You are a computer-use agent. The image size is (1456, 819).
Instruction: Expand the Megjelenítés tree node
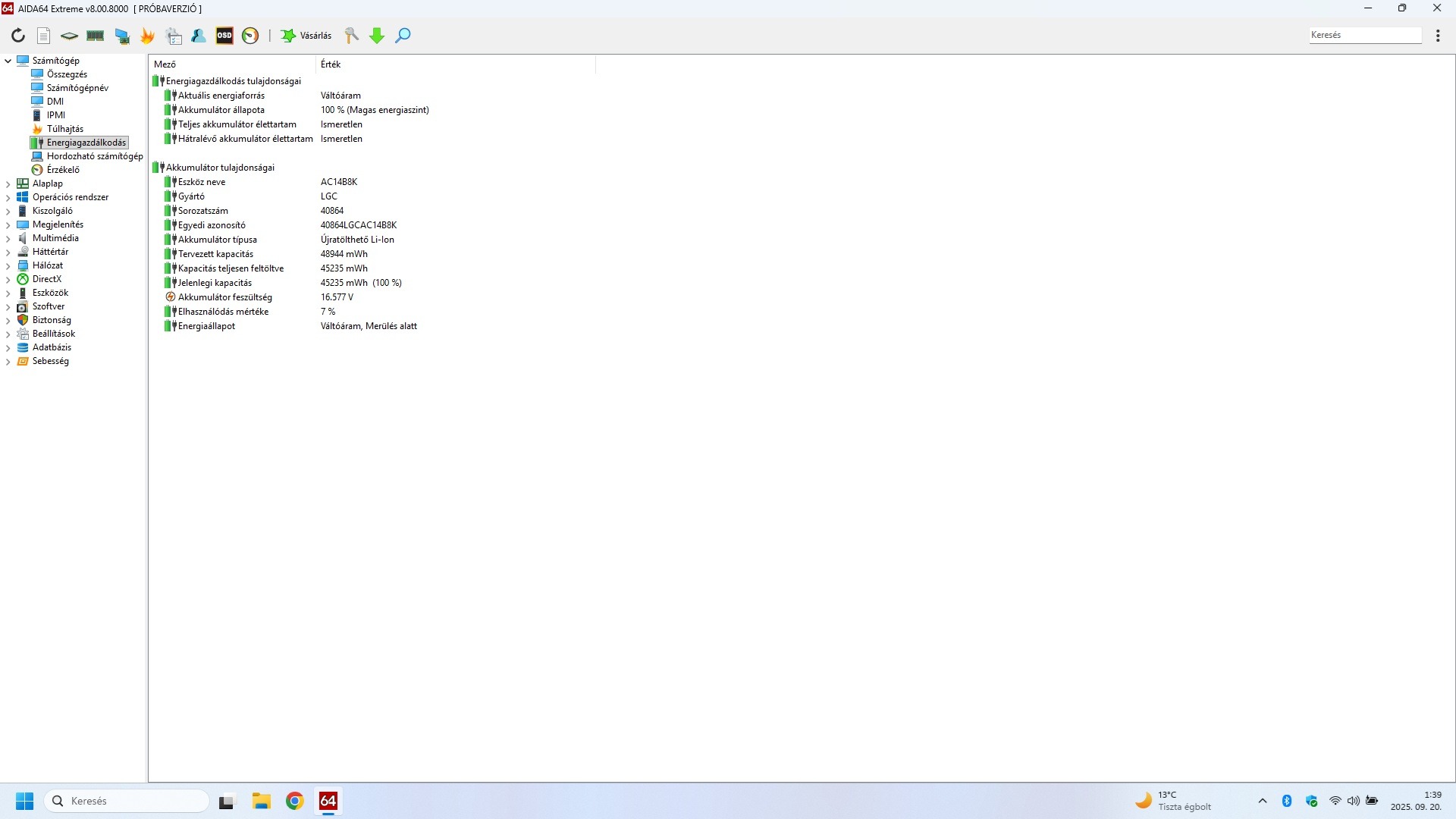pyautogui.click(x=8, y=224)
